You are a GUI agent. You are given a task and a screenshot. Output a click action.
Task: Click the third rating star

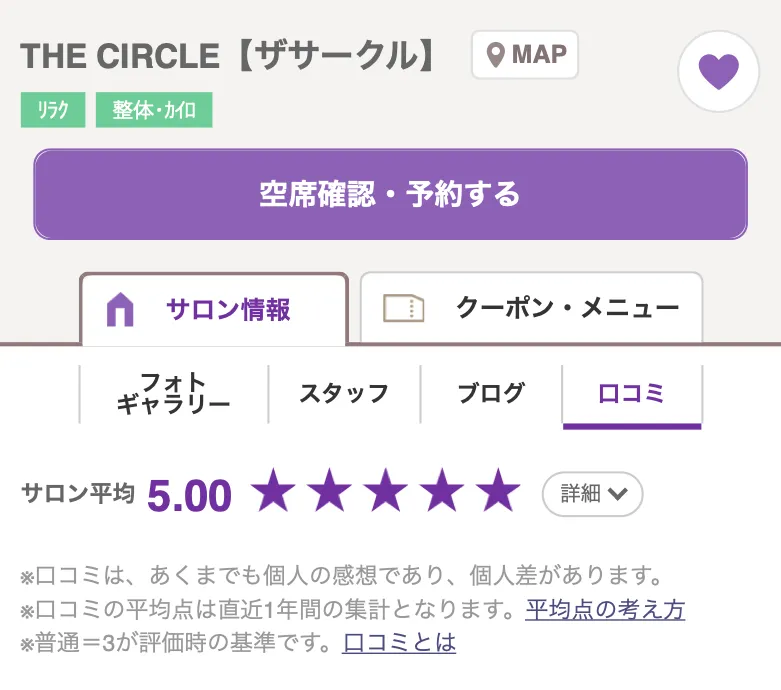(386, 490)
